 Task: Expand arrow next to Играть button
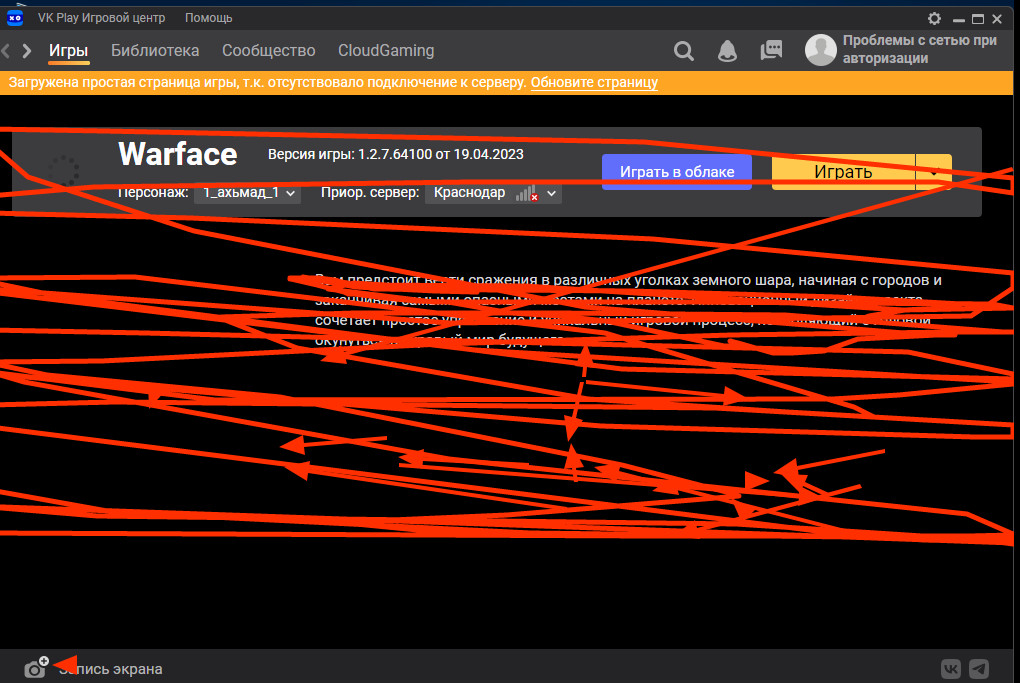[933, 172]
